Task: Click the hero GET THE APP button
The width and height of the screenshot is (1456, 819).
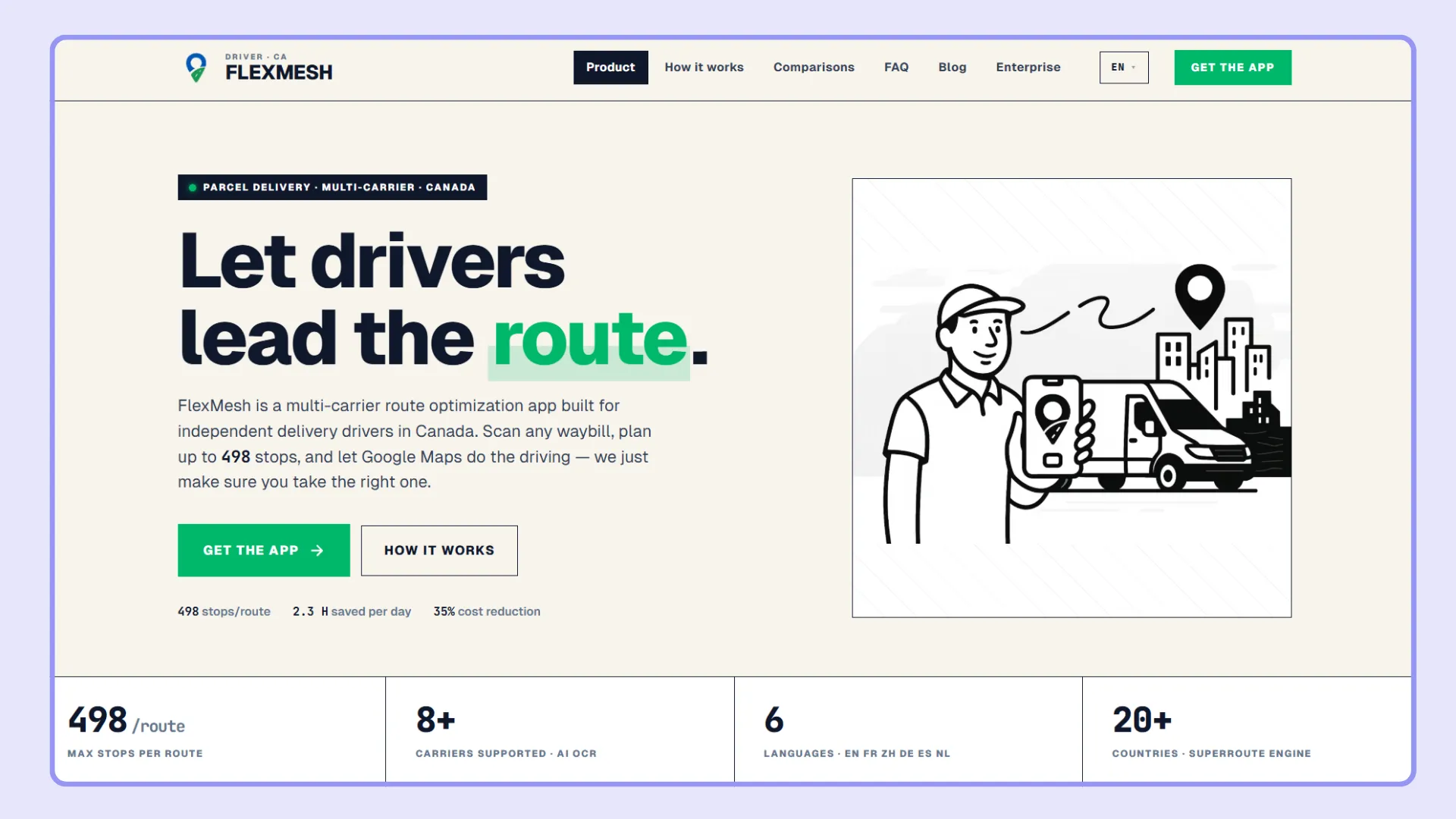Action: (x=264, y=551)
